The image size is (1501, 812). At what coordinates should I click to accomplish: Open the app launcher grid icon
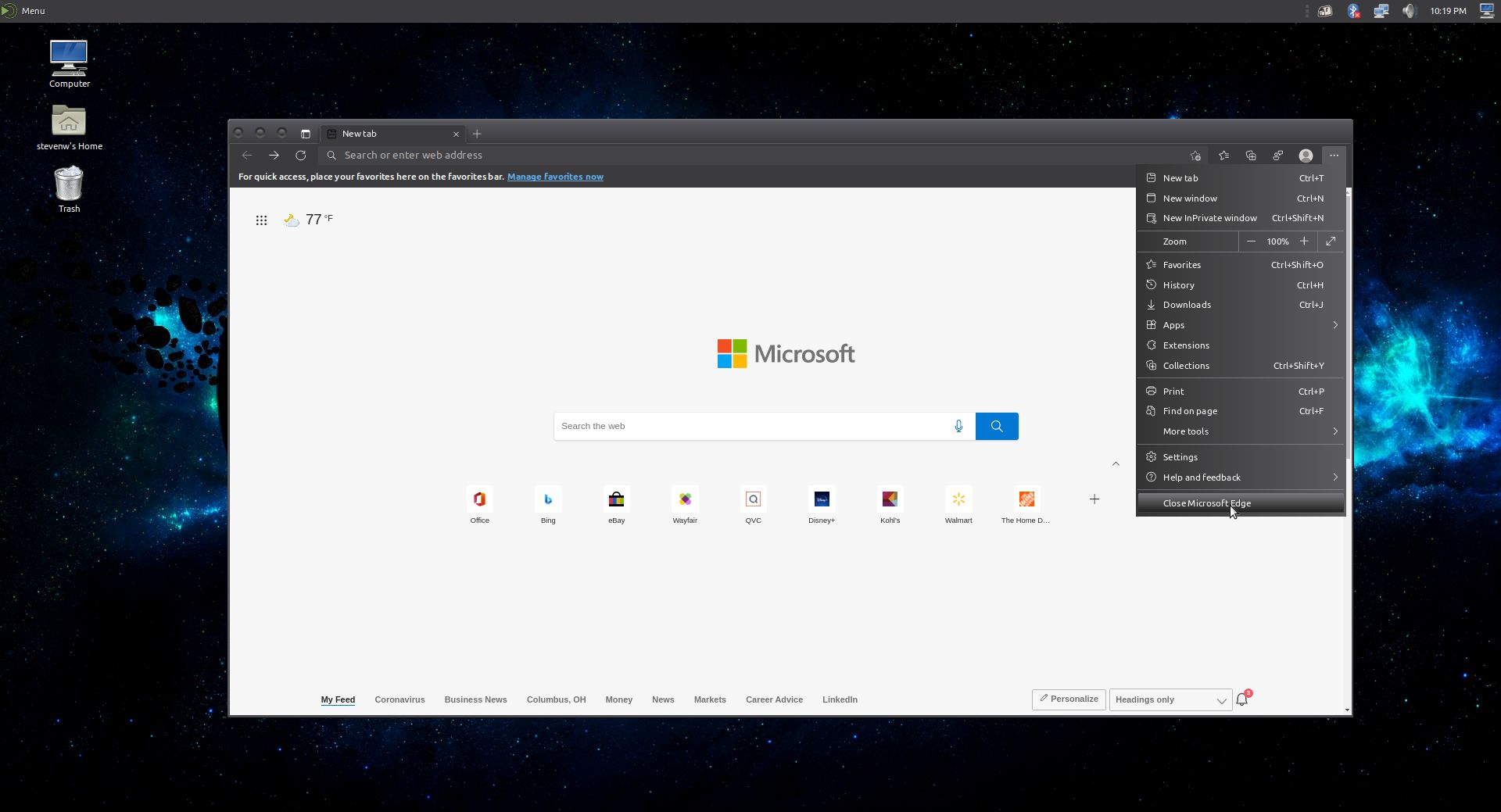point(262,220)
